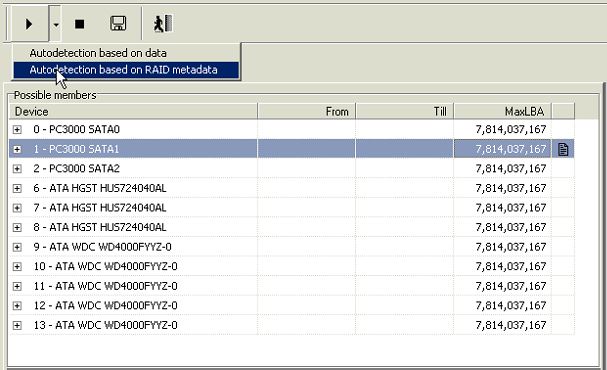The width and height of the screenshot is (607, 370).
Task: Select 9 - ATA WDC WD4000FYYZ-0 device
Action: (x=102, y=247)
